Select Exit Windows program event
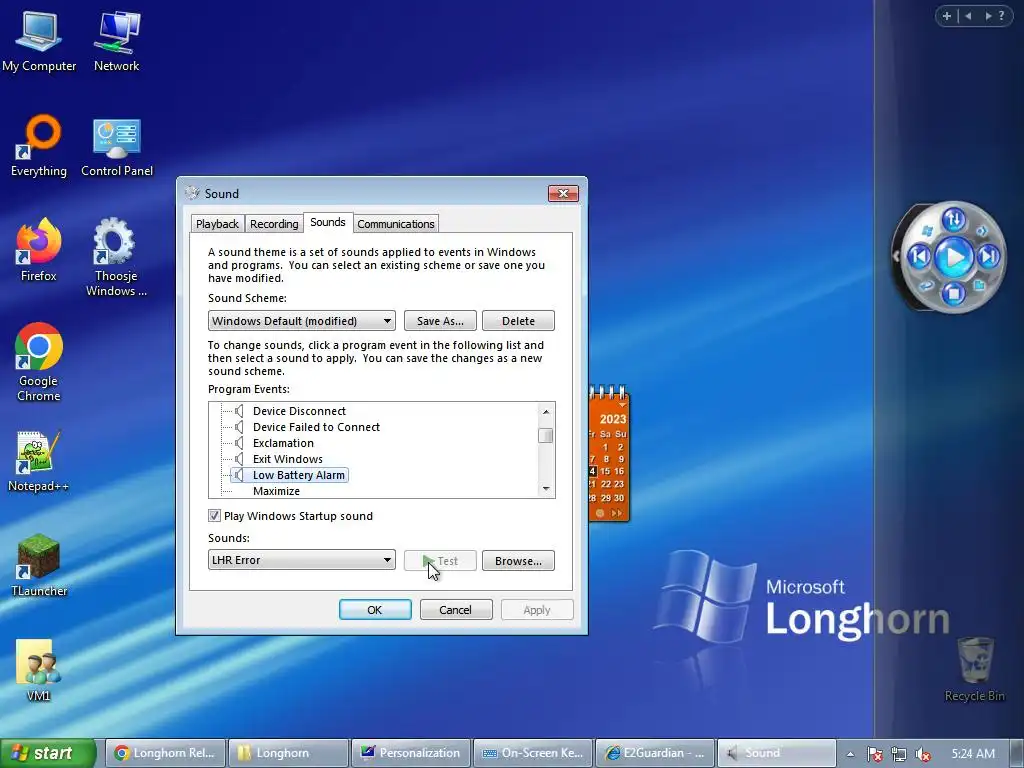 pyautogui.click(x=287, y=458)
